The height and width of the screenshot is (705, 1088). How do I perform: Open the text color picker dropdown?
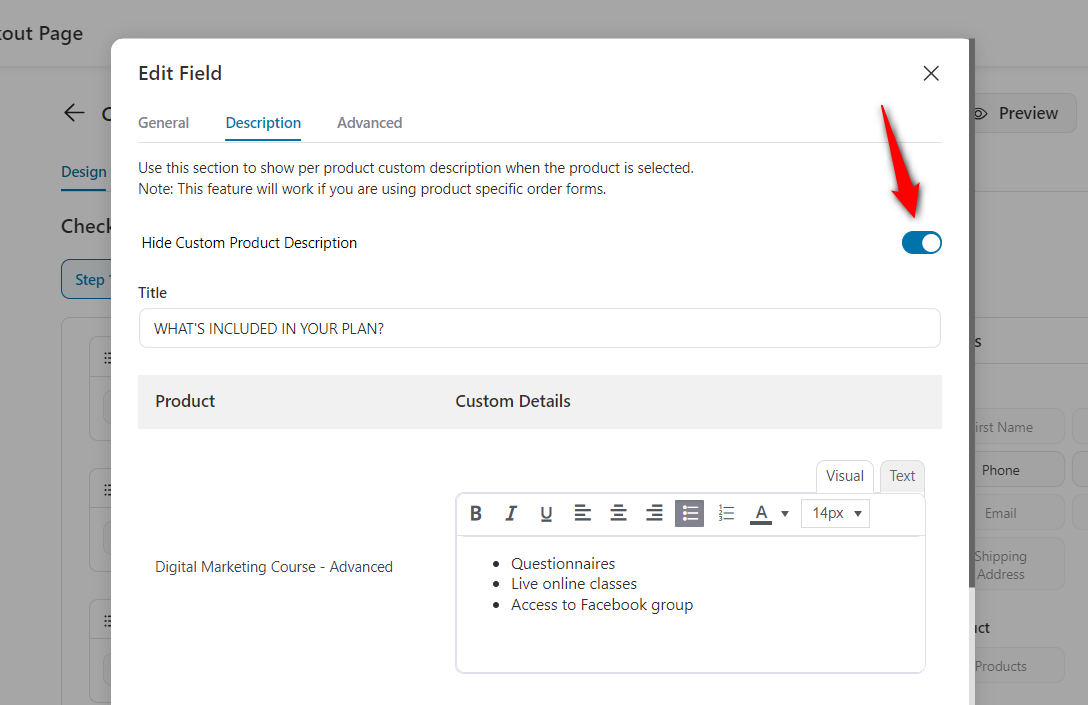[x=785, y=513]
